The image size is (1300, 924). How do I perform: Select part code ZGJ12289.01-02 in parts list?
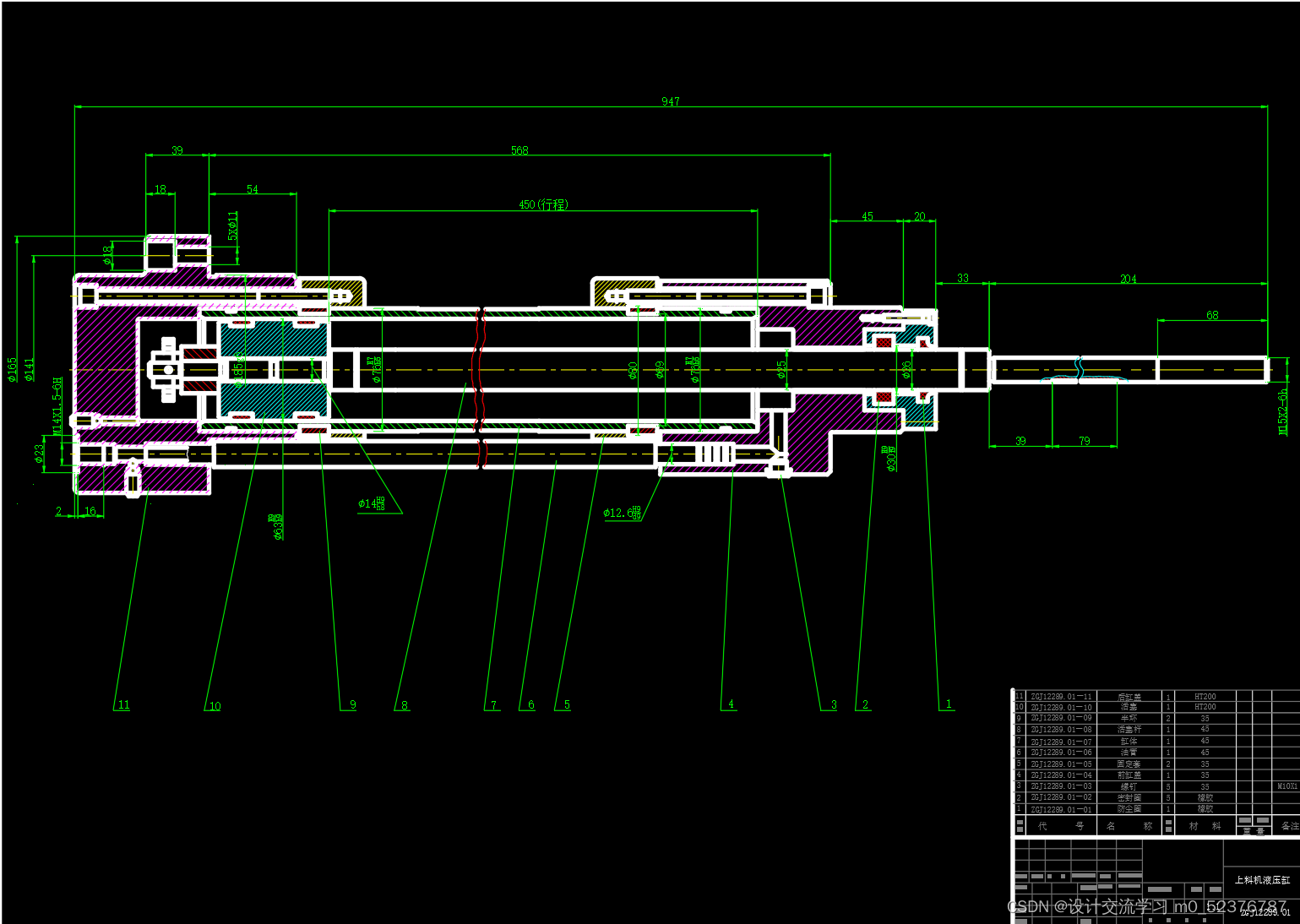coord(1061,797)
